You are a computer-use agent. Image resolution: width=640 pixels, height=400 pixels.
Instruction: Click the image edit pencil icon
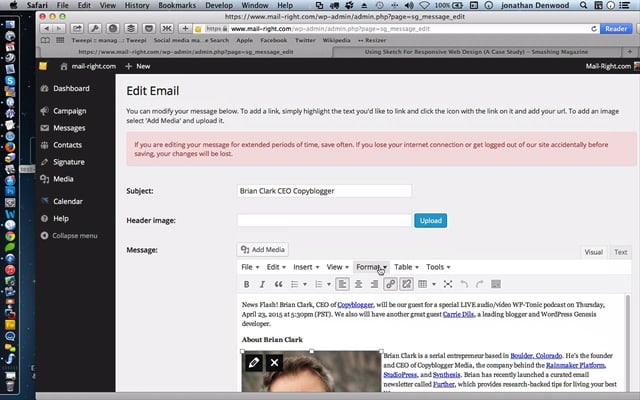253,362
